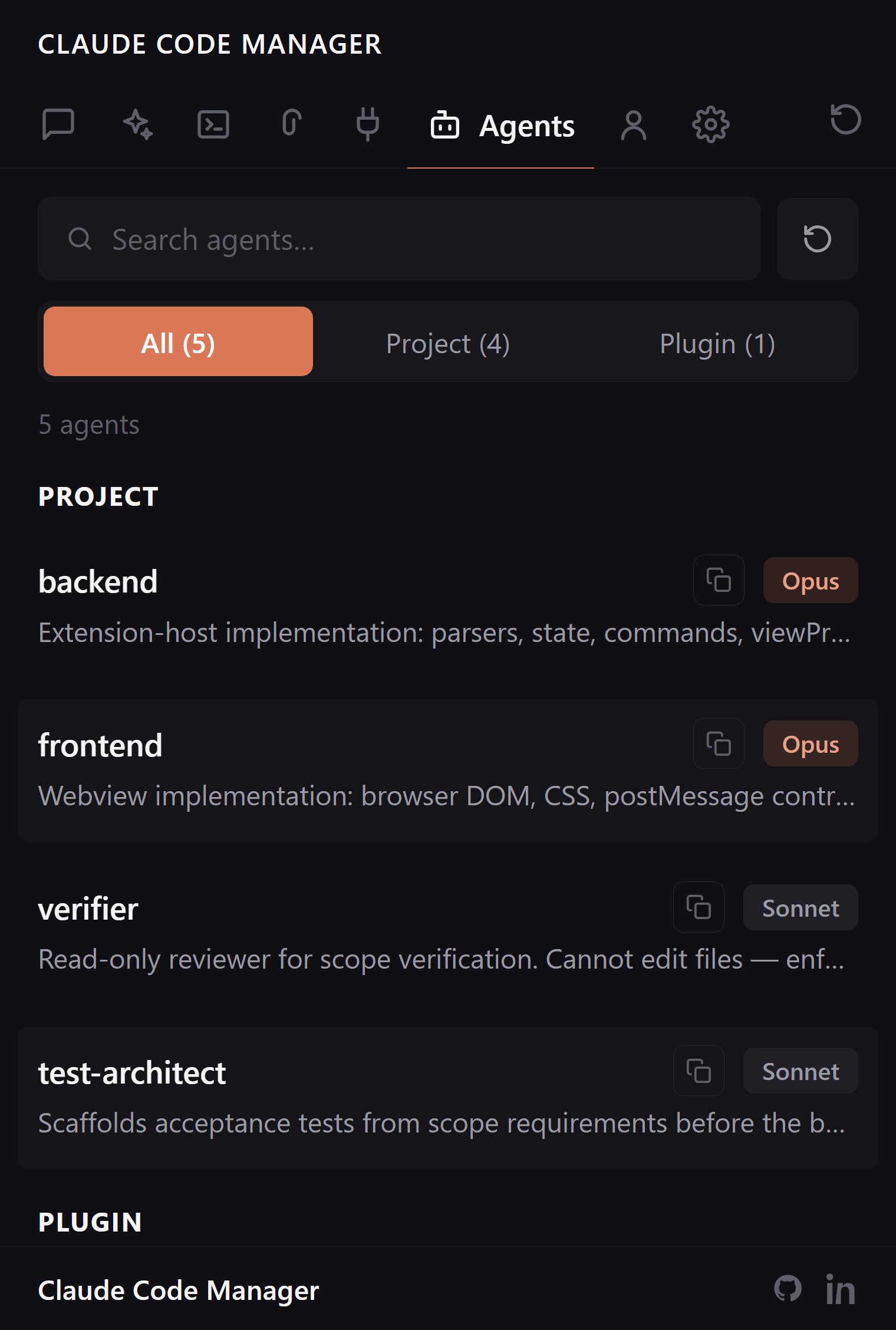Screen dimensions: 896x1330
Task: Copy the verifier agent
Action: (x=699, y=907)
